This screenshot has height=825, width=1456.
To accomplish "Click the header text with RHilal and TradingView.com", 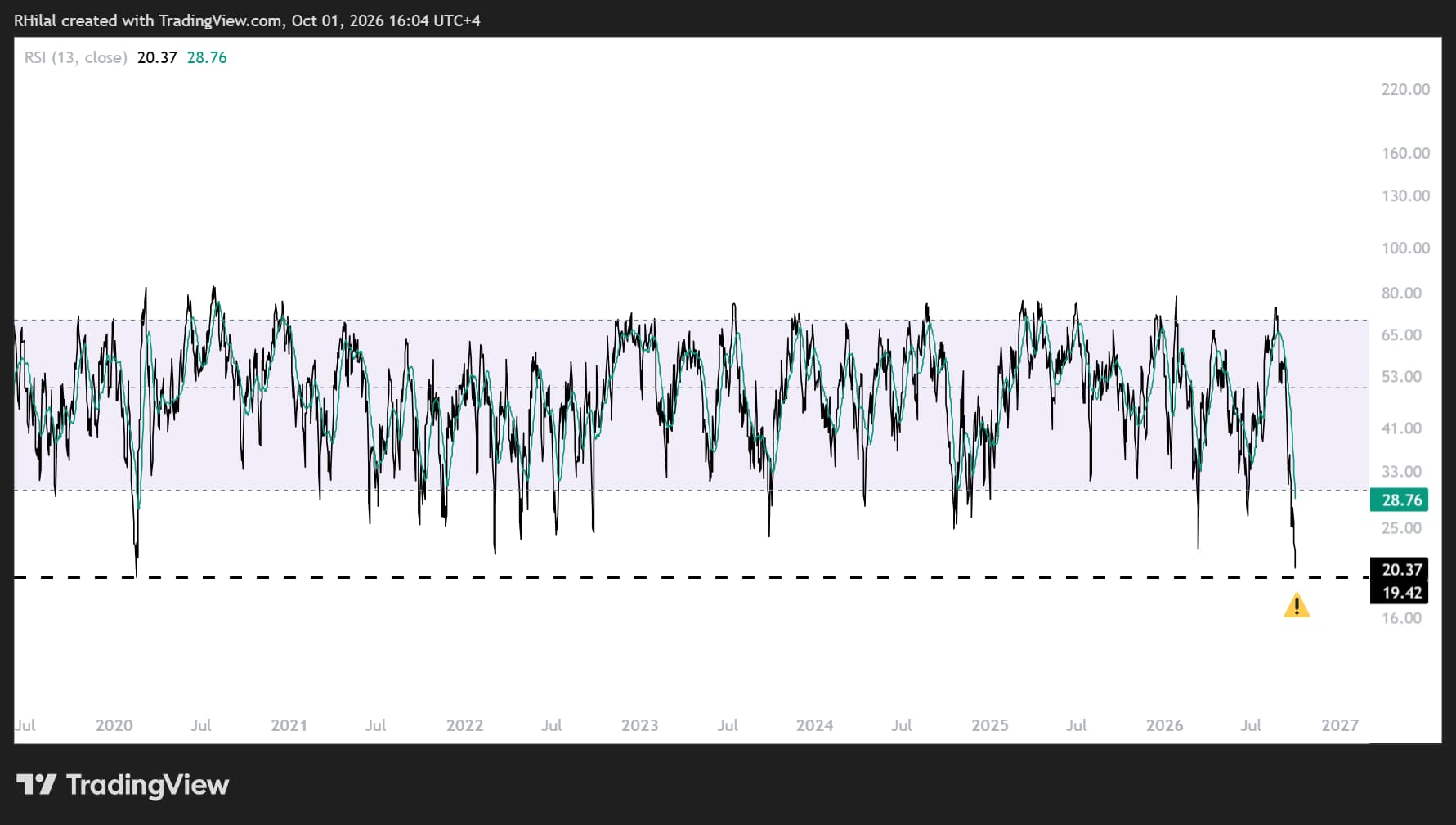I will (x=247, y=20).
